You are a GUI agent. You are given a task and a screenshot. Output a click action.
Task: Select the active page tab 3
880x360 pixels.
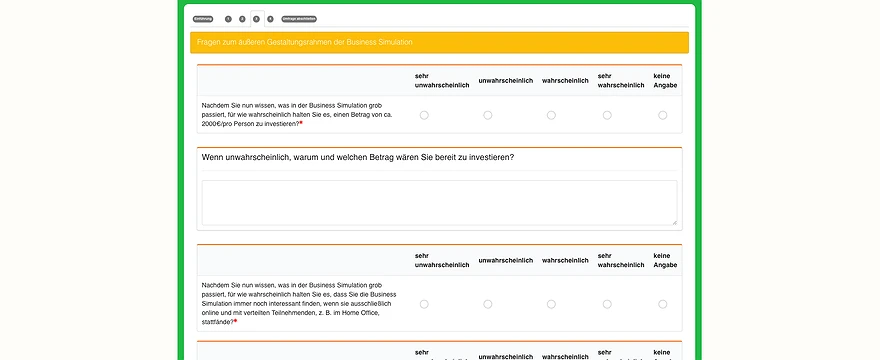[256, 19]
